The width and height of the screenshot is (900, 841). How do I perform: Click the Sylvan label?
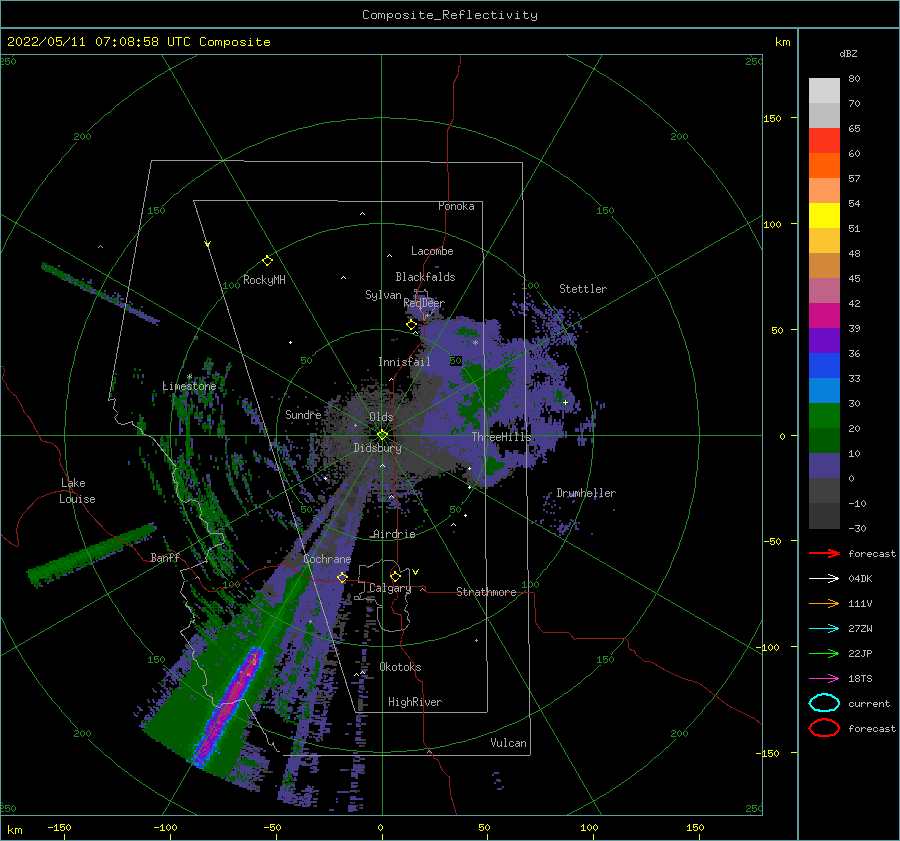(x=383, y=295)
